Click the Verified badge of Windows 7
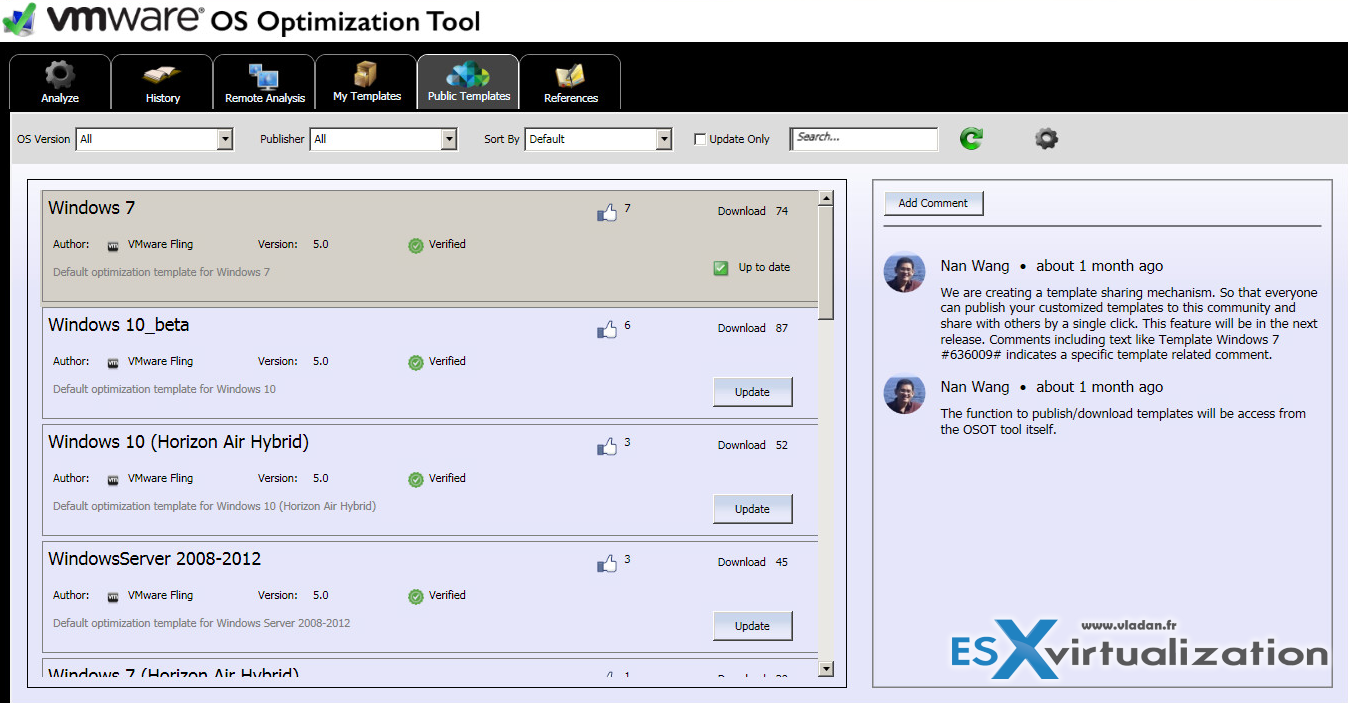Viewport: 1348px width, 703px height. pos(416,245)
